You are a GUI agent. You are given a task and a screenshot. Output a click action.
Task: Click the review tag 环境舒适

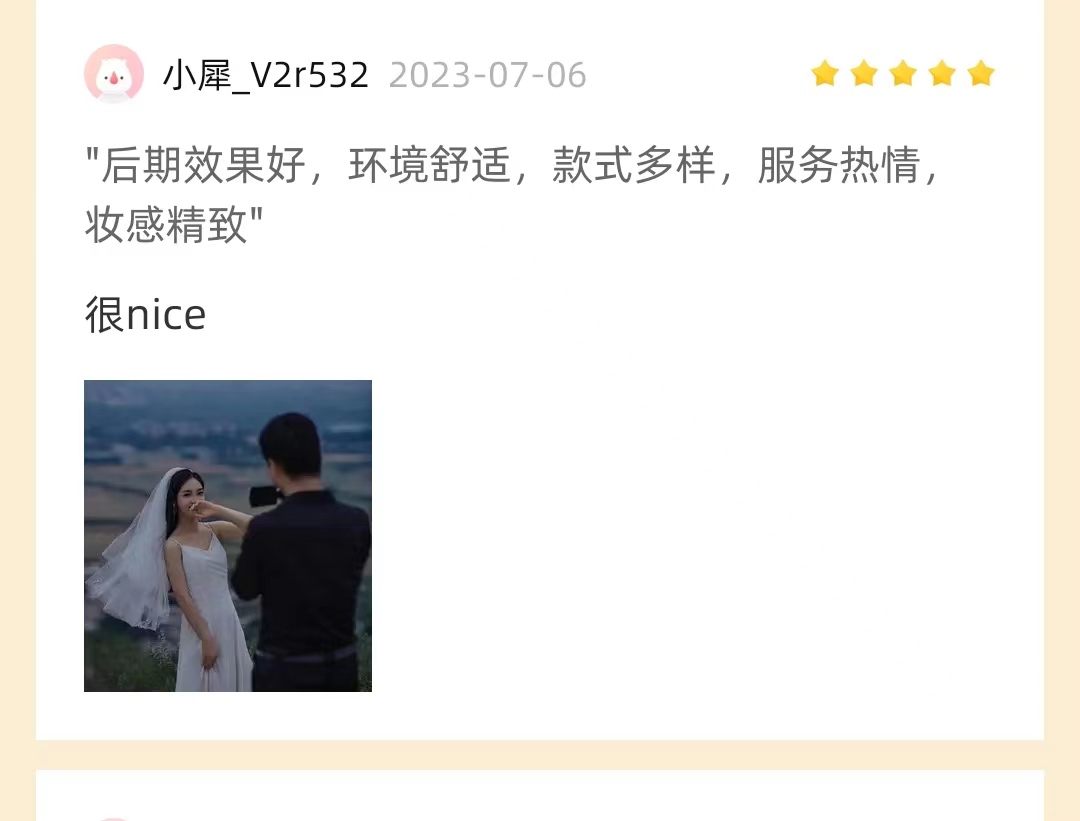(x=429, y=165)
